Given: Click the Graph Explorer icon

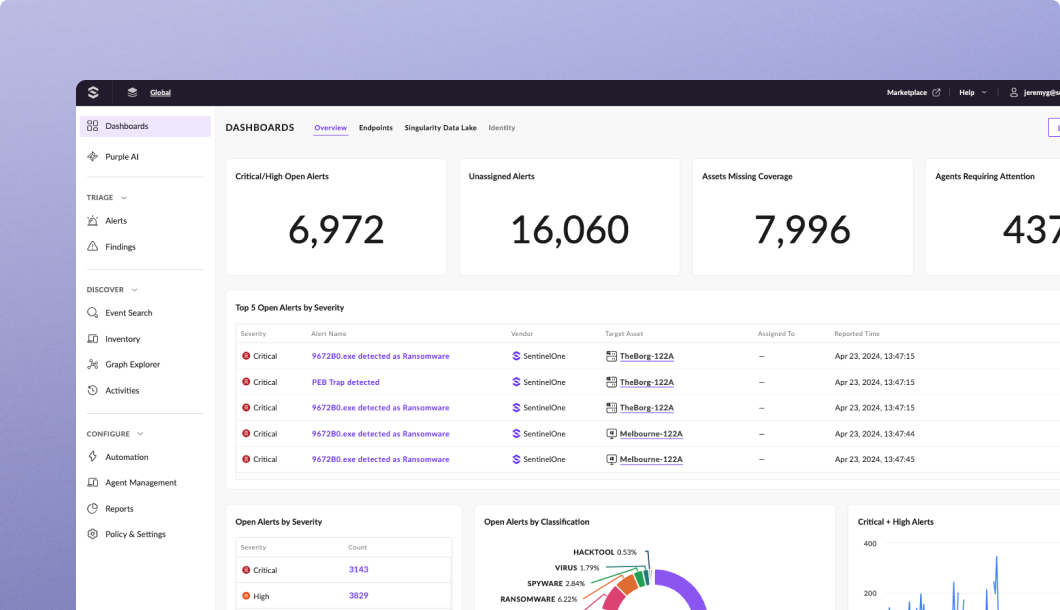Looking at the screenshot, I should pos(93,365).
